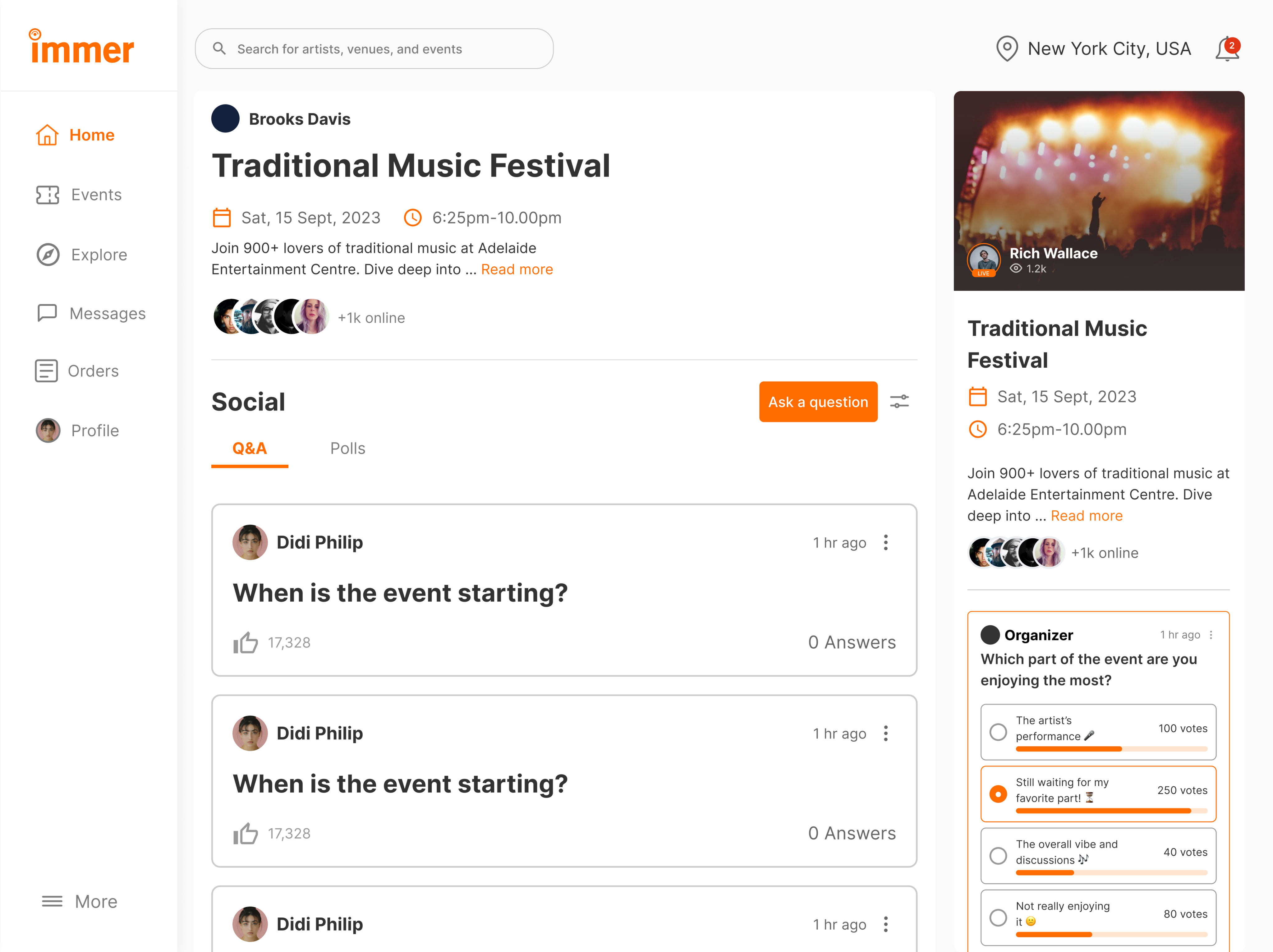Screen dimensions: 1273x952
Task: Select "The overall vibe and discussions" option
Action: [x=998, y=856]
